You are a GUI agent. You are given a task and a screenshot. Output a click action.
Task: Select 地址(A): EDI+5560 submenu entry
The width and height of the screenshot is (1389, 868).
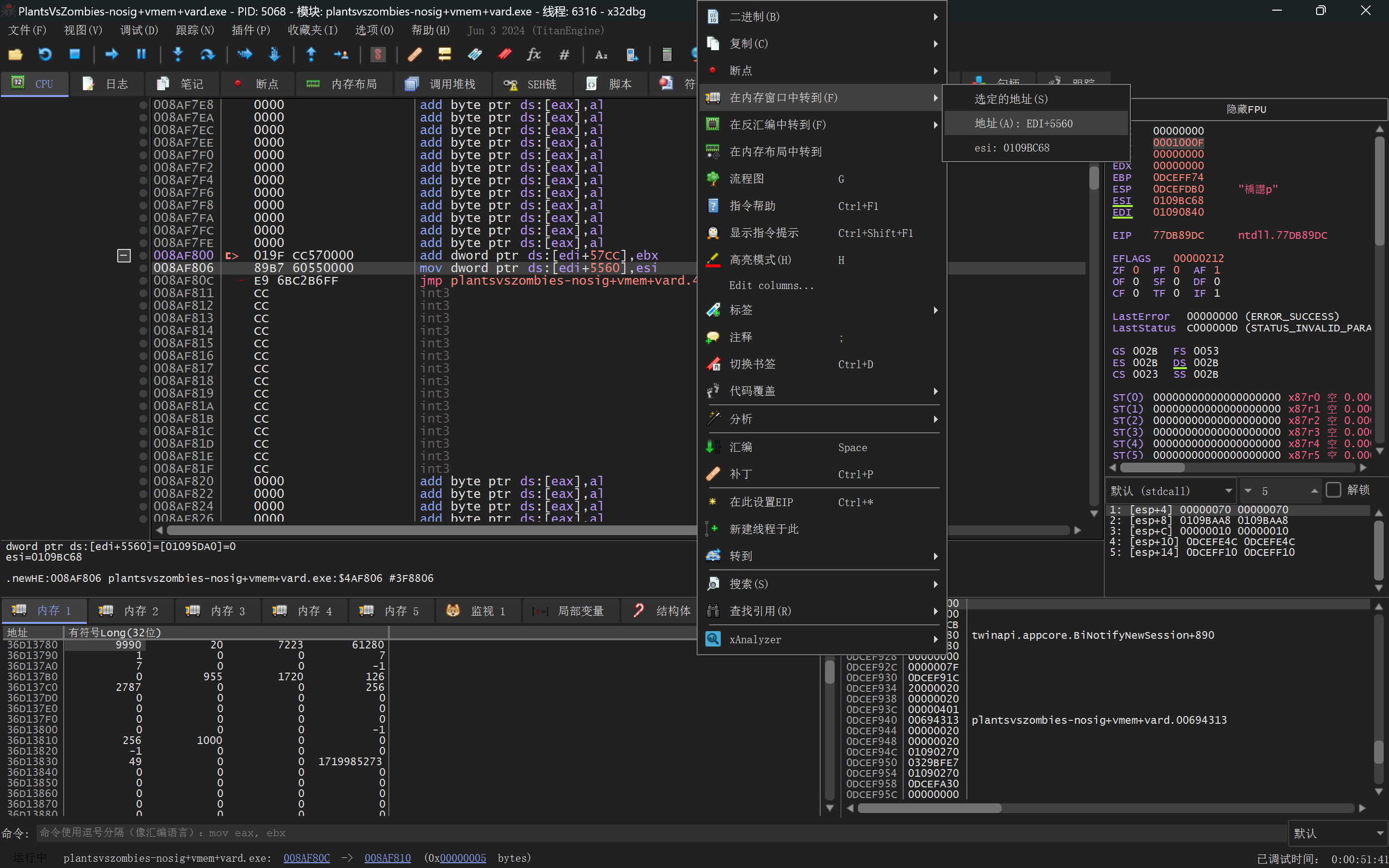[1023, 124]
